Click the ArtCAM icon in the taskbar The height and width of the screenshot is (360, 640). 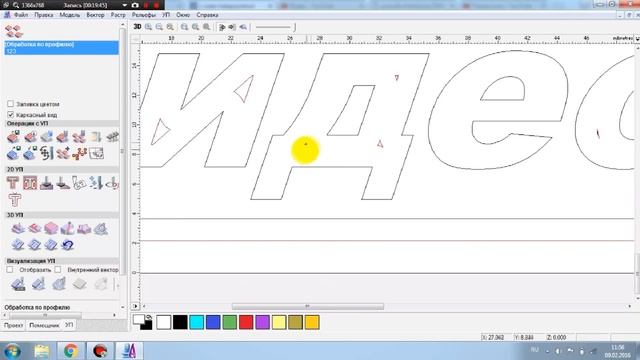(x=129, y=351)
